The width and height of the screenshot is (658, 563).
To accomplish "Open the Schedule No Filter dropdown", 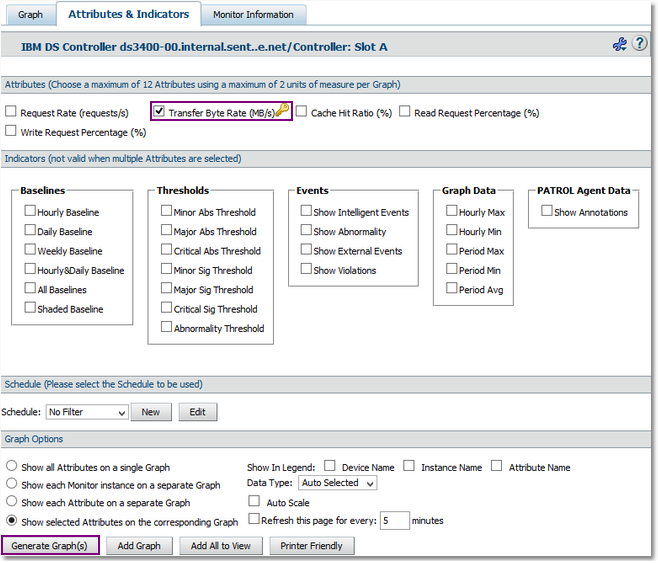I will click(x=87, y=412).
